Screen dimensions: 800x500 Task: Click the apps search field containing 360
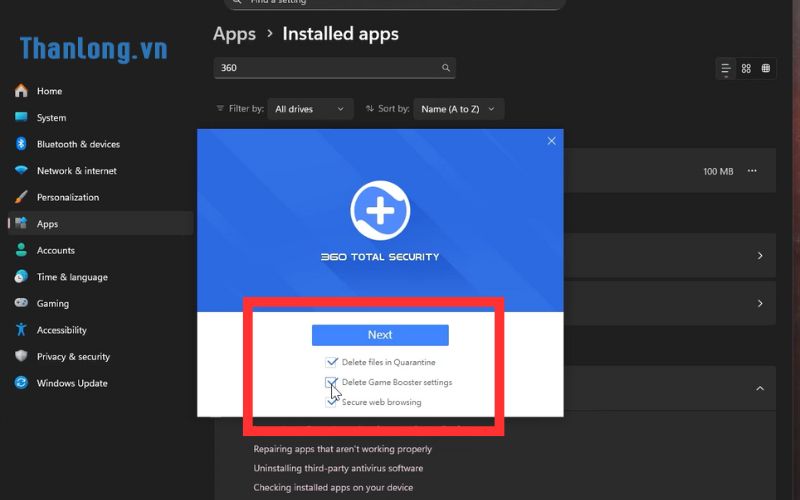click(335, 68)
